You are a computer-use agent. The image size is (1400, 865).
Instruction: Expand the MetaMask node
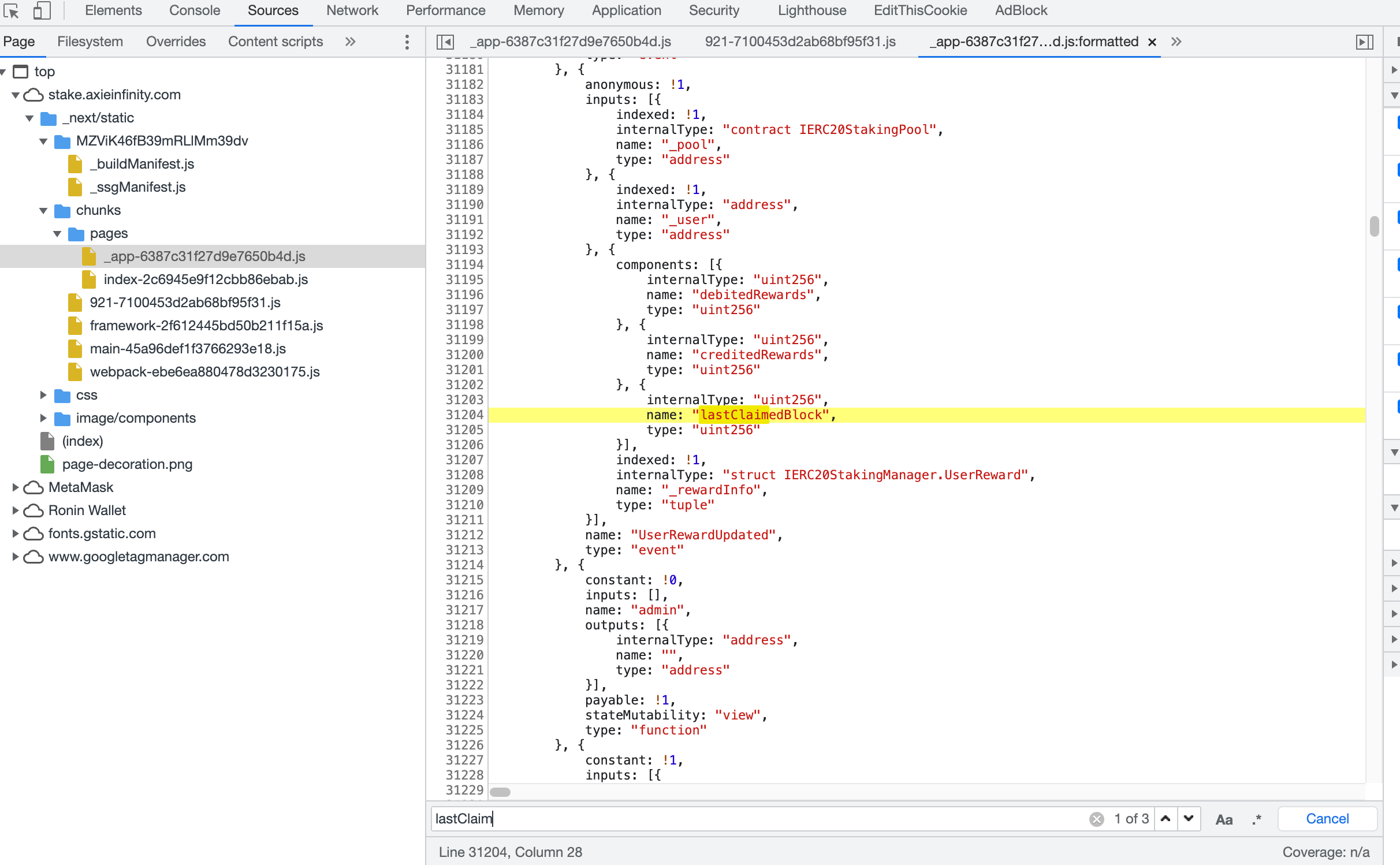(16, 487)
